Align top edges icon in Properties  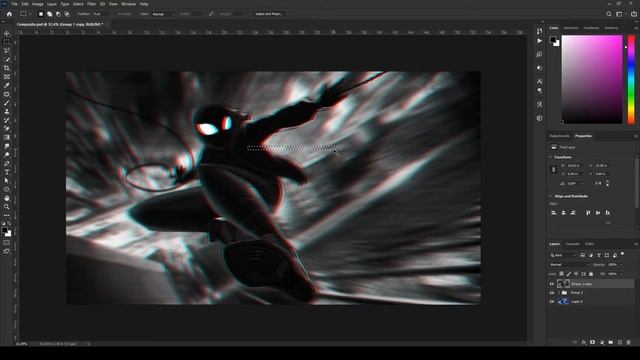click(588, 213)
